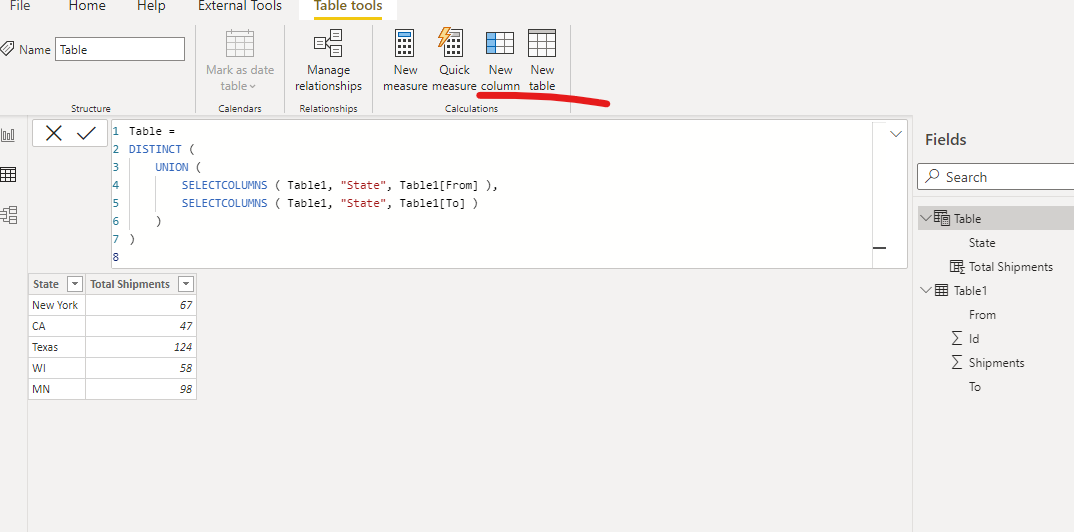The height and width of the screenshot is (532, 1074).
Task: Switch to External Tools tab
Action: (240, 6)
